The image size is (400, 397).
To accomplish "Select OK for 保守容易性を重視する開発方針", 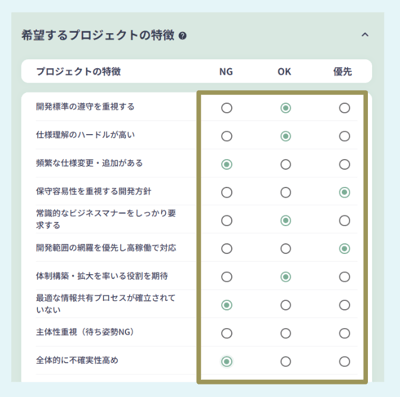I will coord(286,192).
